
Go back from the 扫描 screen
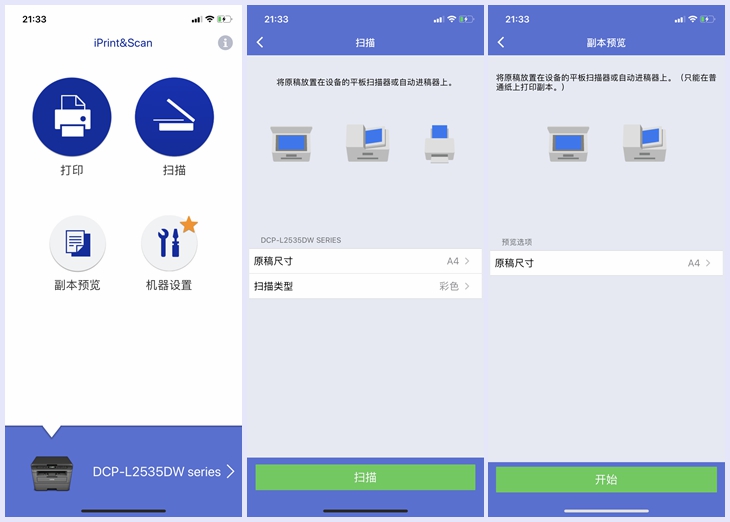pyautogui.click(x=260, y=42)
